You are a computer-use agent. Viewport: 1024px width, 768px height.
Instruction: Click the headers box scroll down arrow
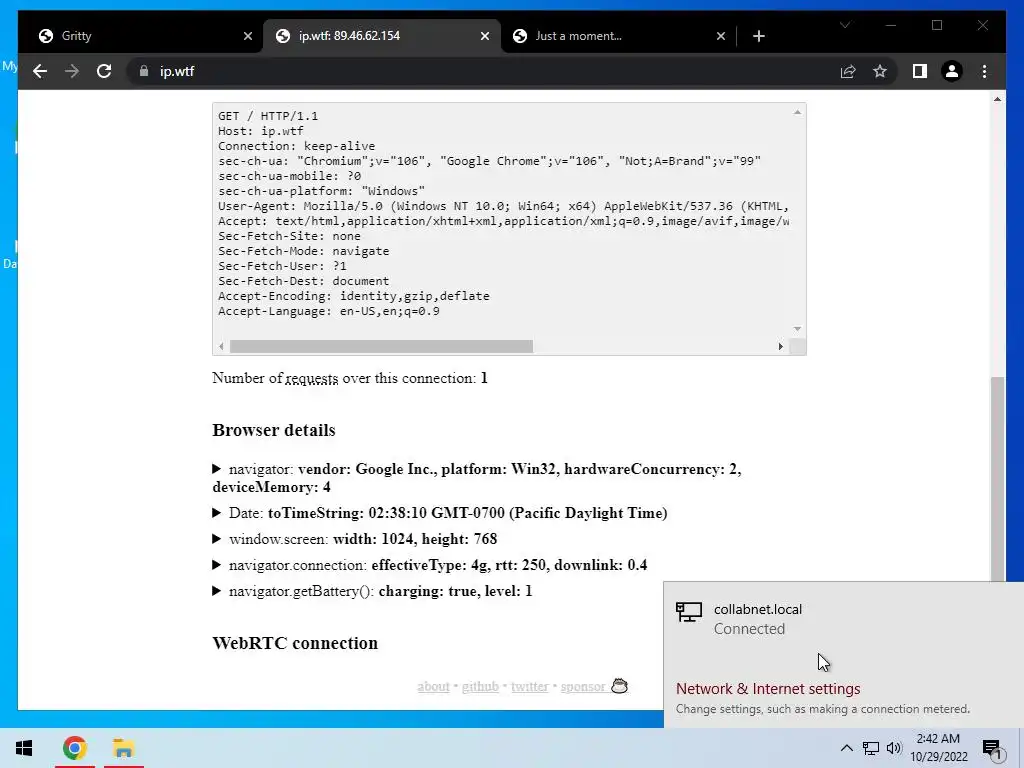click(x=797, y=329)
